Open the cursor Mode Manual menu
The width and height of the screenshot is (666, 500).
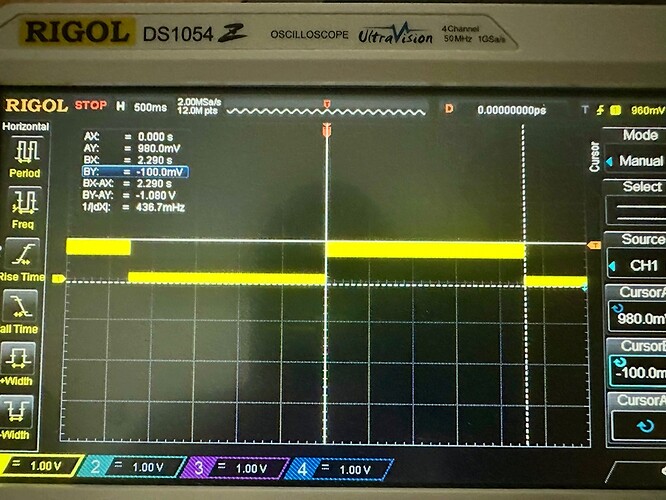[636, 150]
